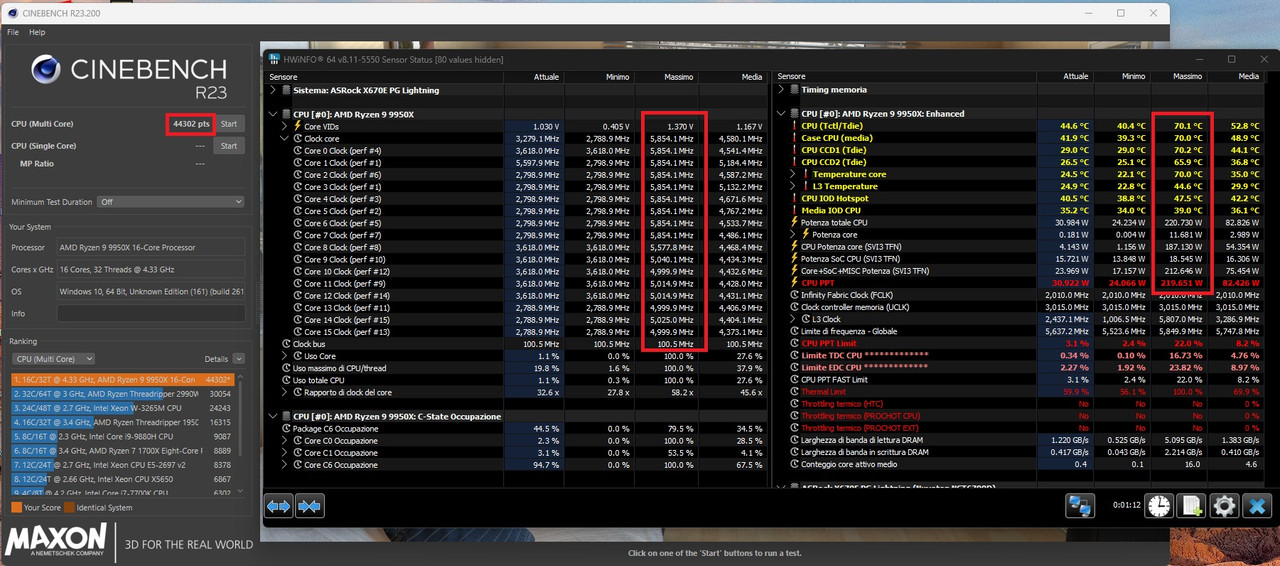
Task: Select ranking entry Ryzen 7 1700X
Action: click(123, 451)
